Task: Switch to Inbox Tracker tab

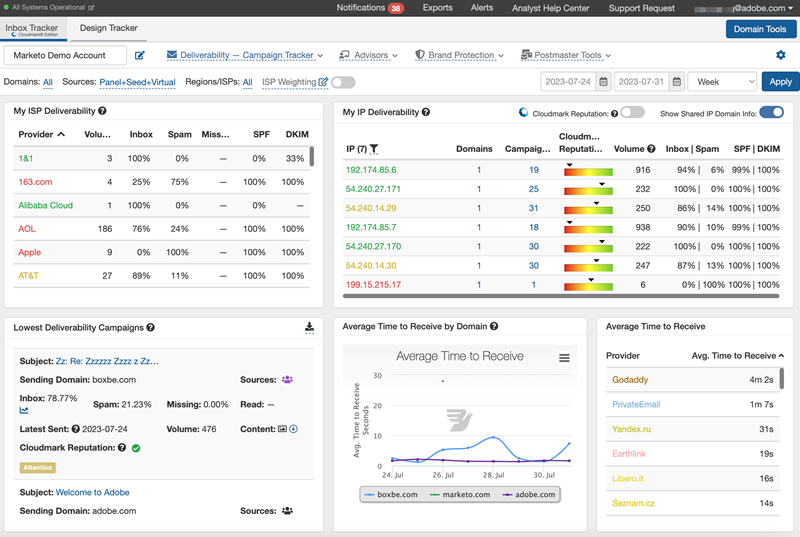Action: coord(32,29)
